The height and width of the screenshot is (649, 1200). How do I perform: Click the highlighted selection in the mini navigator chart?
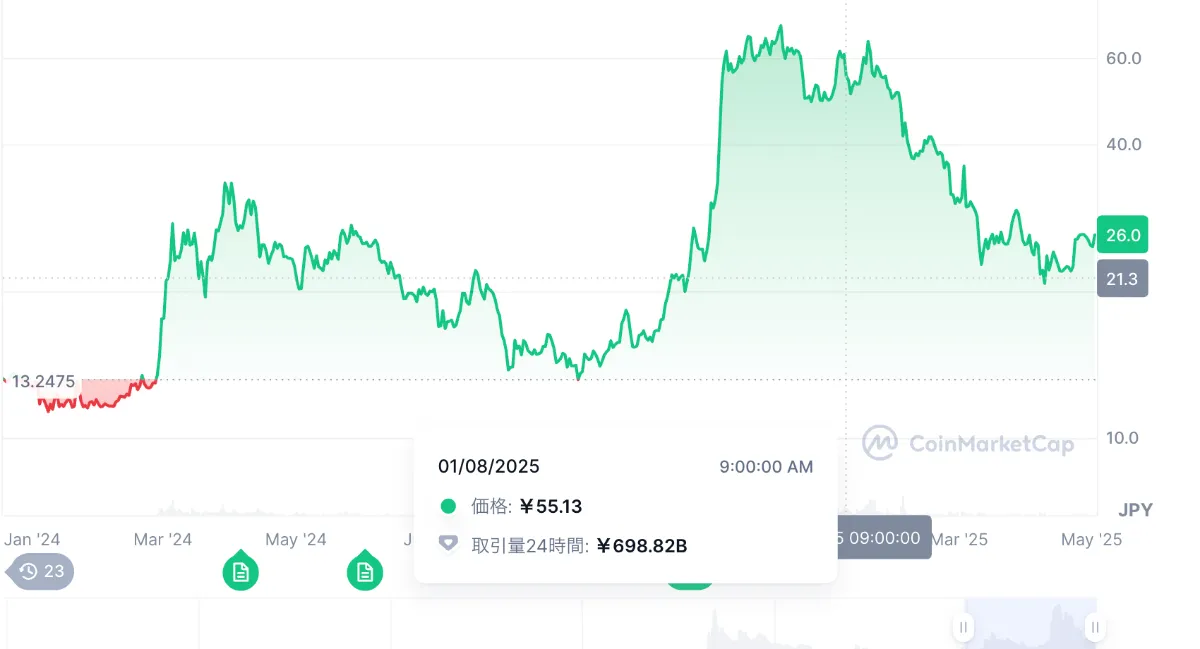coord(1029,624)
